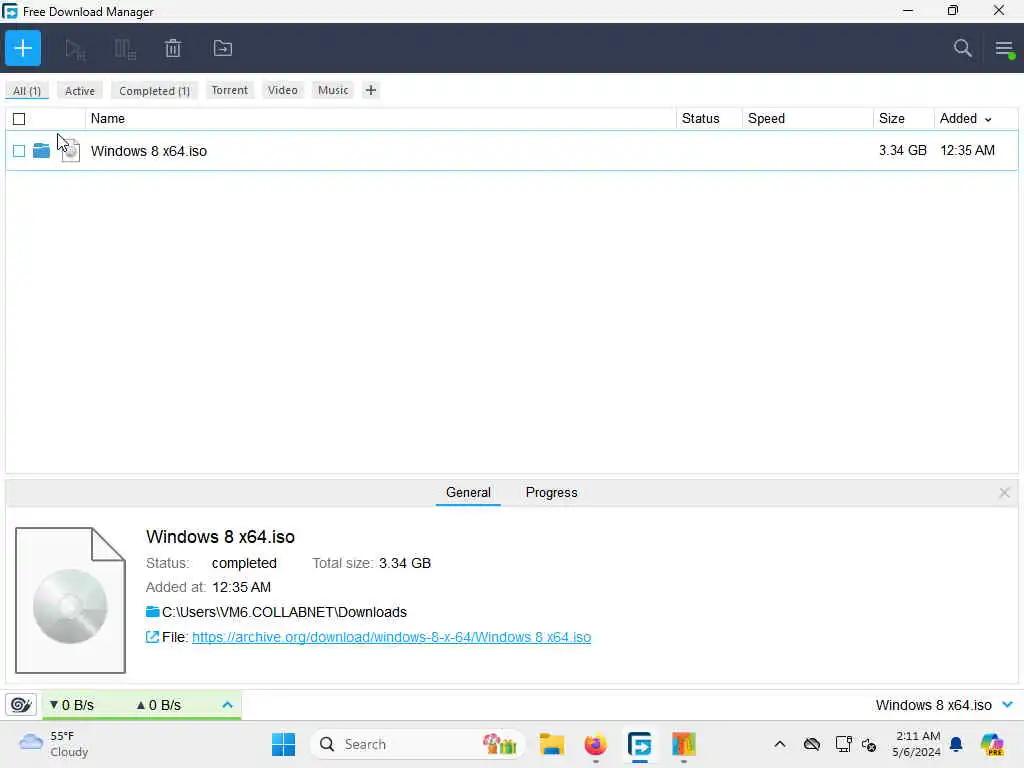Sort by the Size column header
The width and height of the screenshot is (1024, 768).
pyautogui.click(x=891, y=119)
